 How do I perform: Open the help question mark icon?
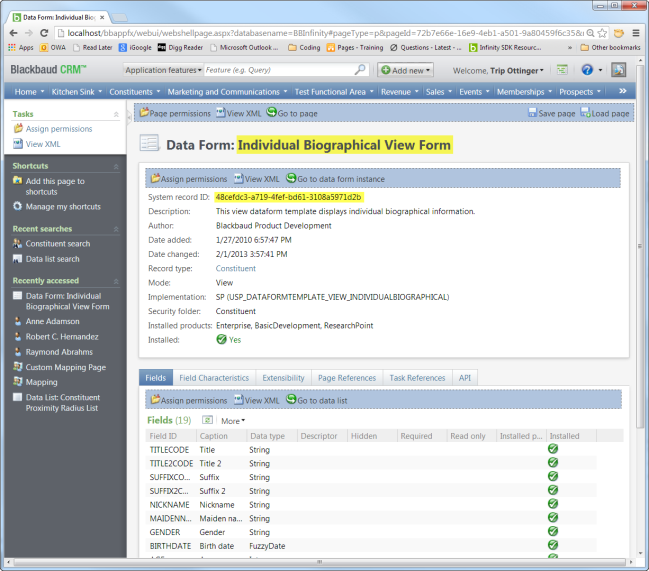click(x=586, y=70)
